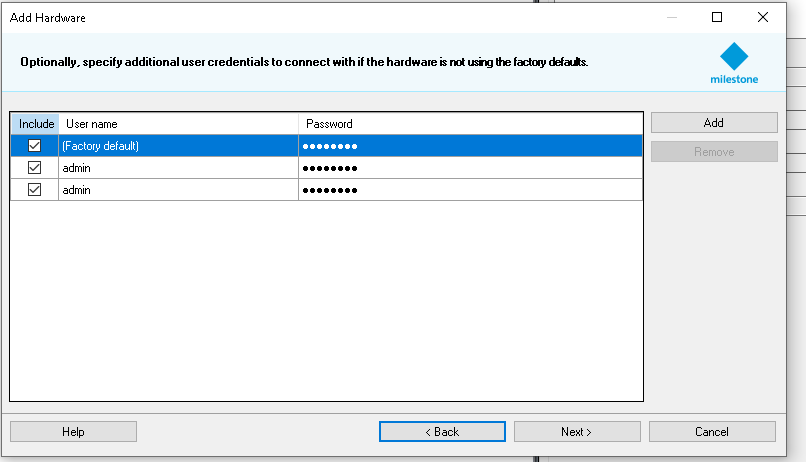Sort by the User name column header

point(178,124)
